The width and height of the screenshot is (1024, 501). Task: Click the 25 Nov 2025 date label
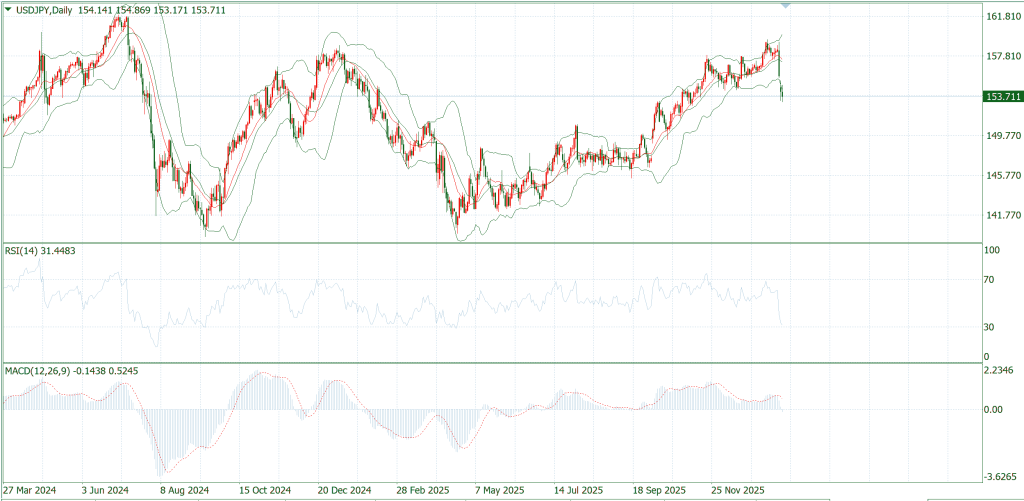pyautogui.click(x=738, y=490)
